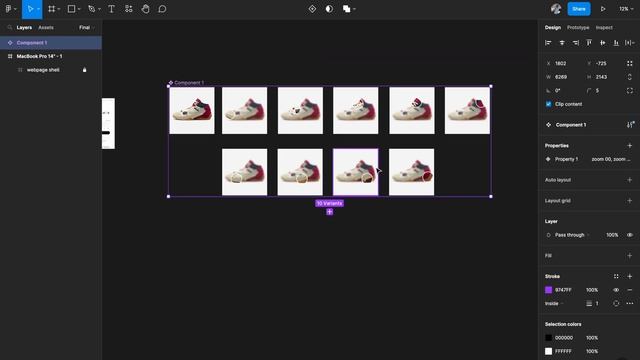
Task: Click the X position input field
Action: point(563,63)
